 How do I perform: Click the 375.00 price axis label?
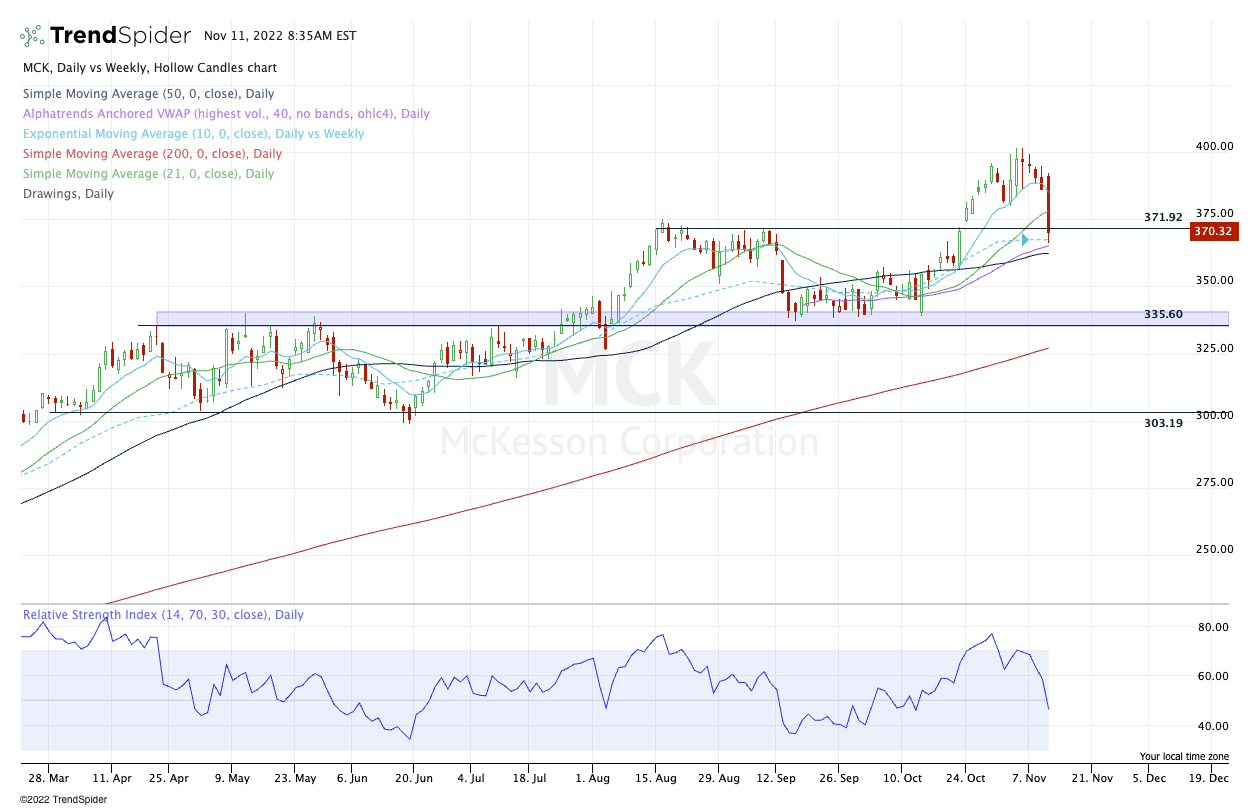click(x=1214, y=213)
